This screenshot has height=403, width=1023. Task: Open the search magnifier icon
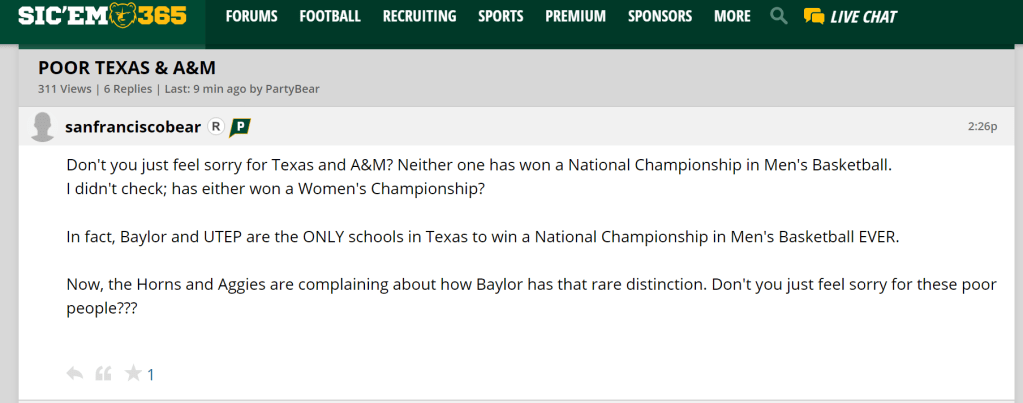coord(779,16)
